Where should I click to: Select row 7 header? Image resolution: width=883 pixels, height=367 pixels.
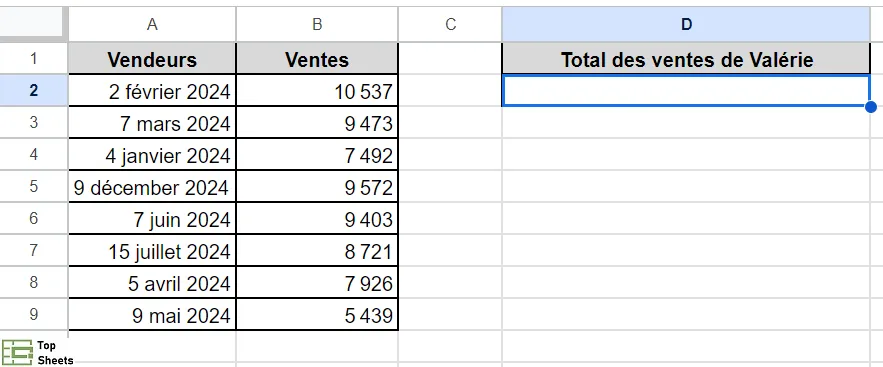(33, 250)
